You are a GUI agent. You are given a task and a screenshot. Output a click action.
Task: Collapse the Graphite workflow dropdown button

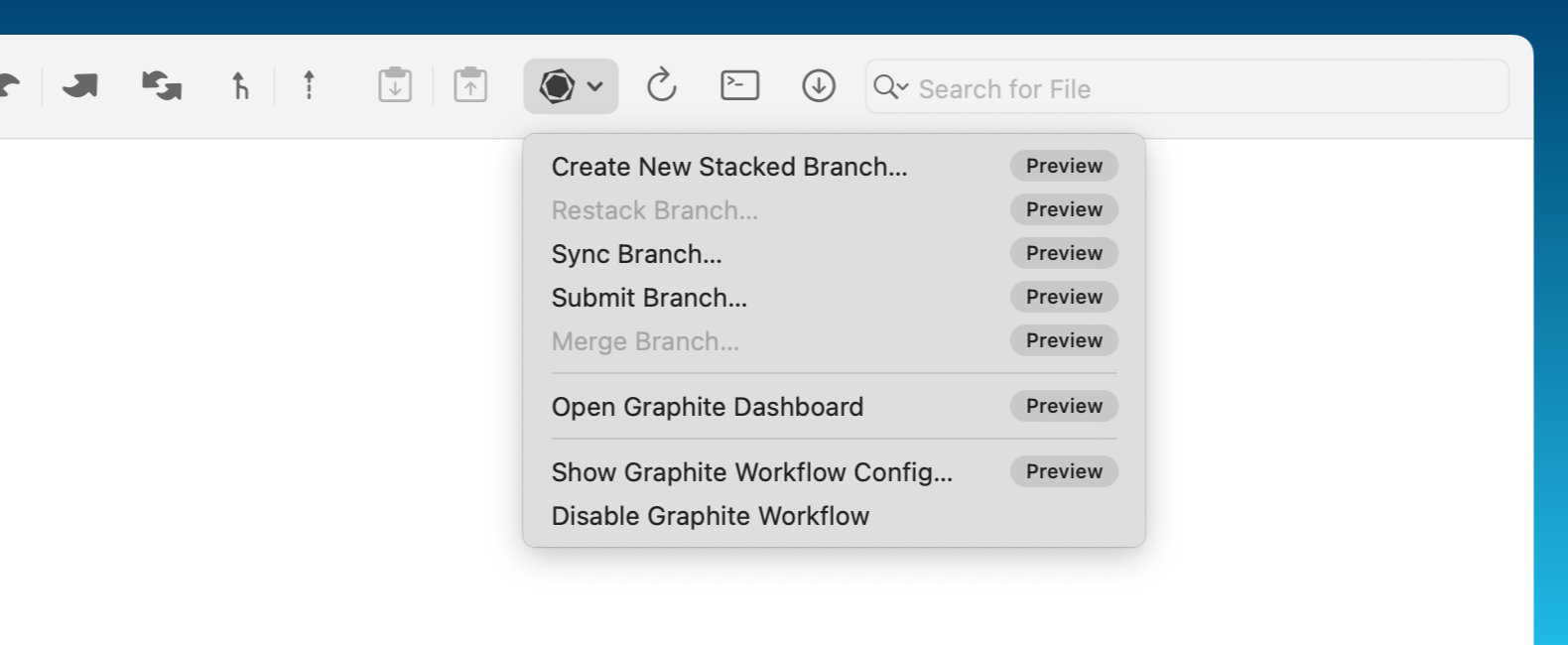pos(571,86)
